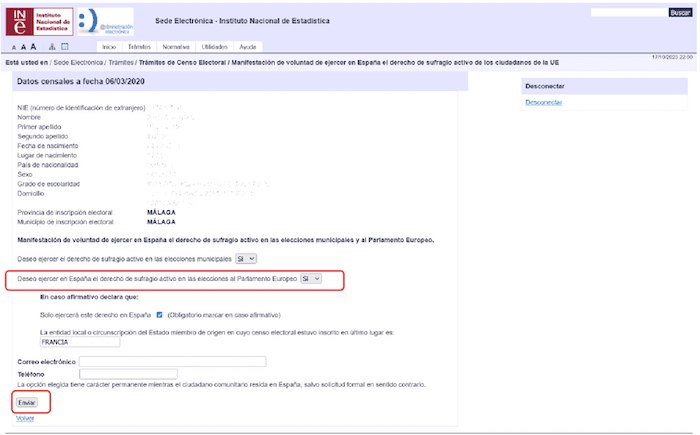This screenshot has width=700, height=435.
Task: Select the medium text size A
Action: coord(23,47)
